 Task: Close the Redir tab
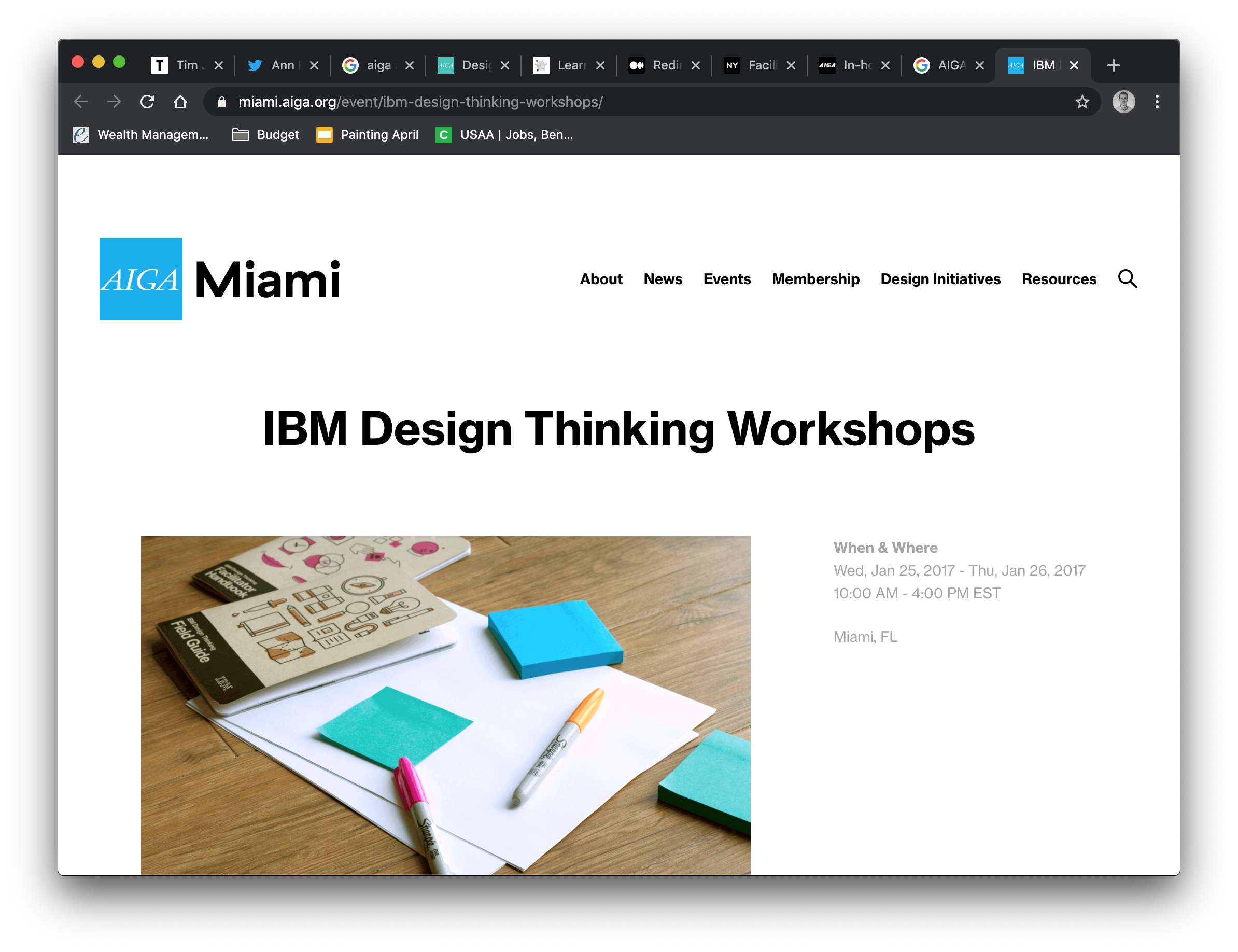695,65
